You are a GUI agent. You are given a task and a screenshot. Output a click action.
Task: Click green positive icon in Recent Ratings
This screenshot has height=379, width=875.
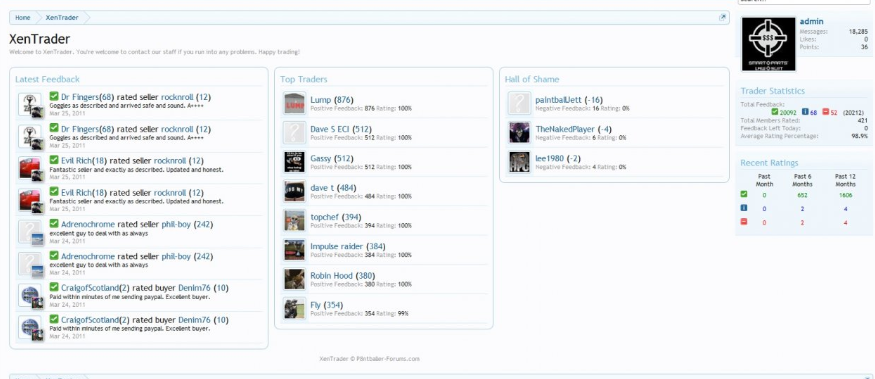743,194
